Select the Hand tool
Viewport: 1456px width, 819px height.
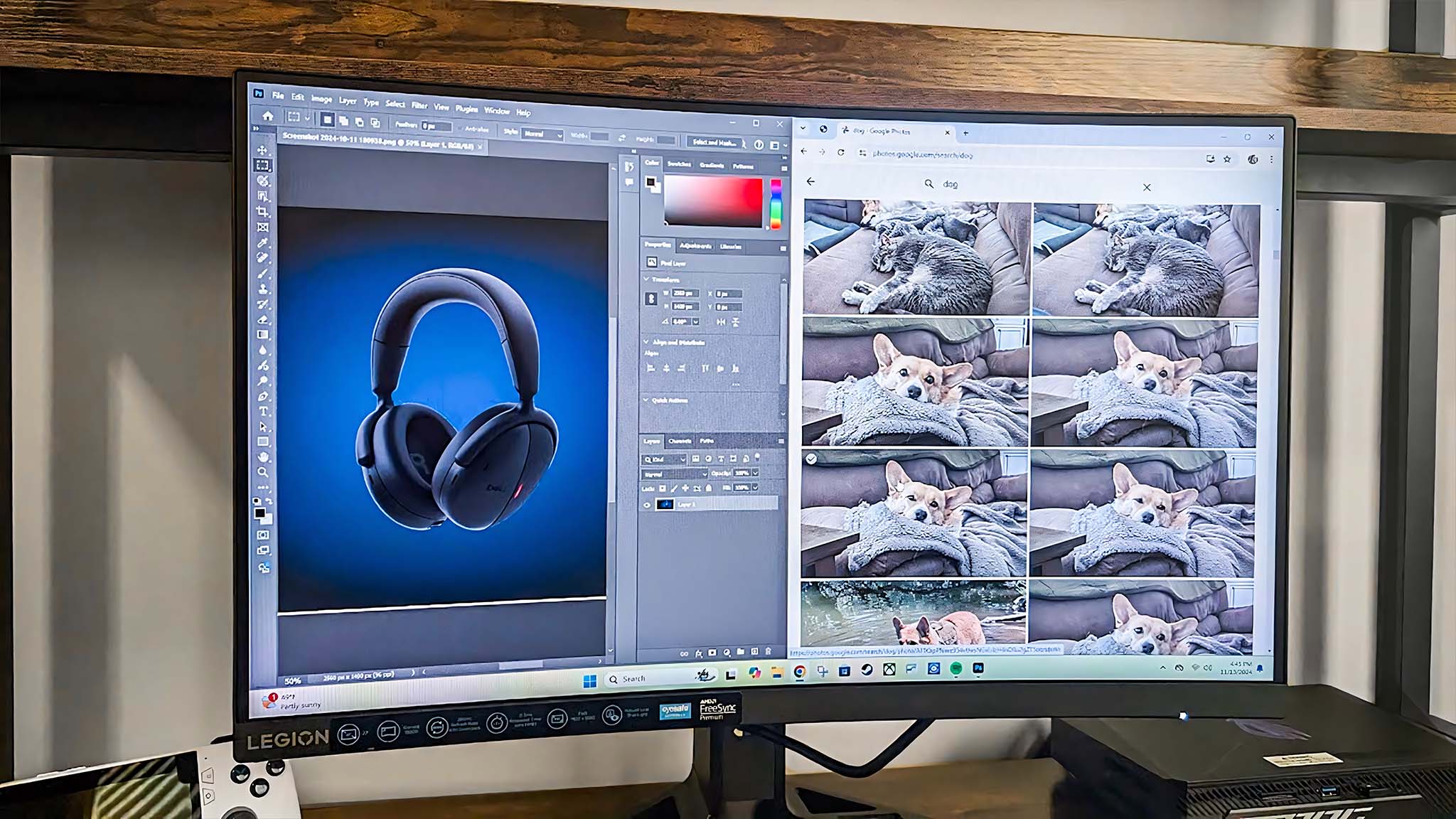coord(263,457)
